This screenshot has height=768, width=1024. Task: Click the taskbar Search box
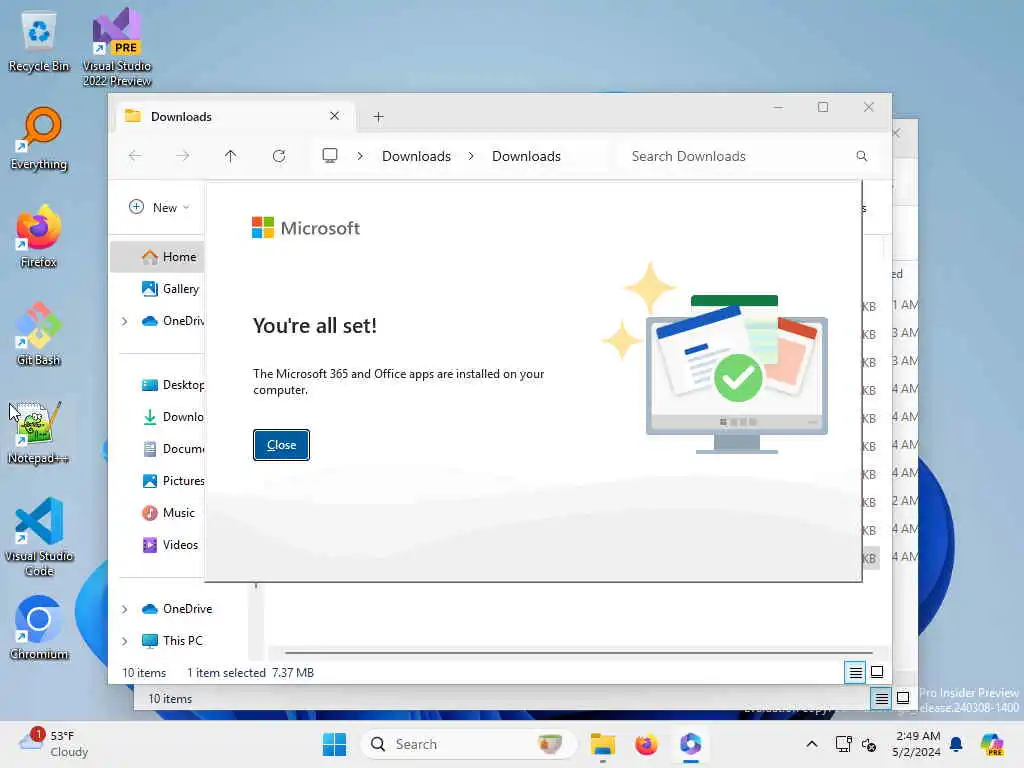(468, 744)
